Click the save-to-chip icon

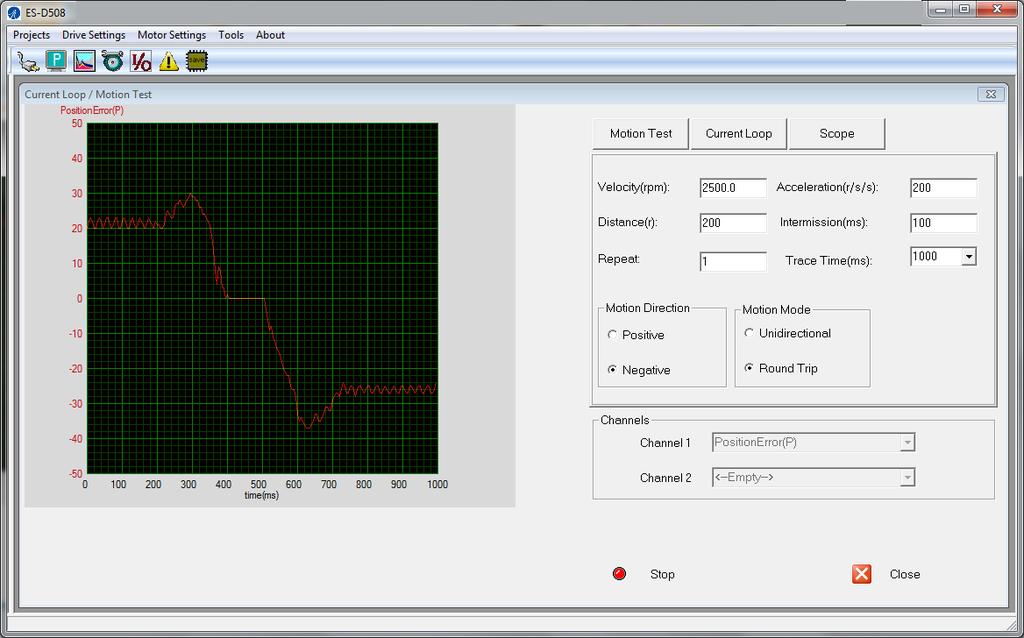[x=197, y=61]
